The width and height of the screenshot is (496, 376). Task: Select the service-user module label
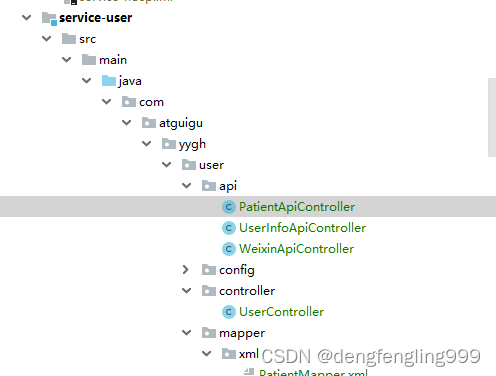(x=96, y=18)
